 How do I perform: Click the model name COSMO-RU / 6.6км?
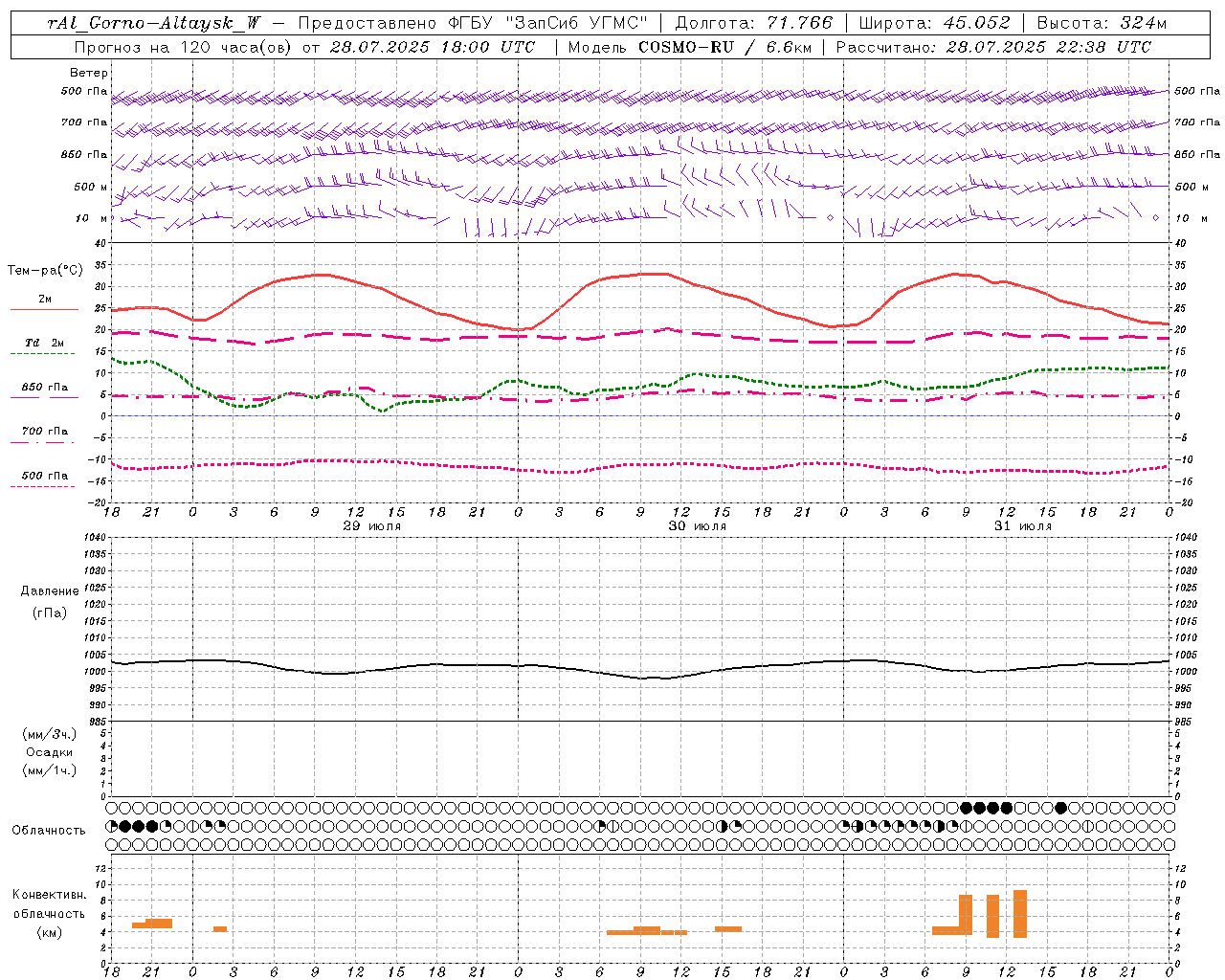[x=724, y=47]
